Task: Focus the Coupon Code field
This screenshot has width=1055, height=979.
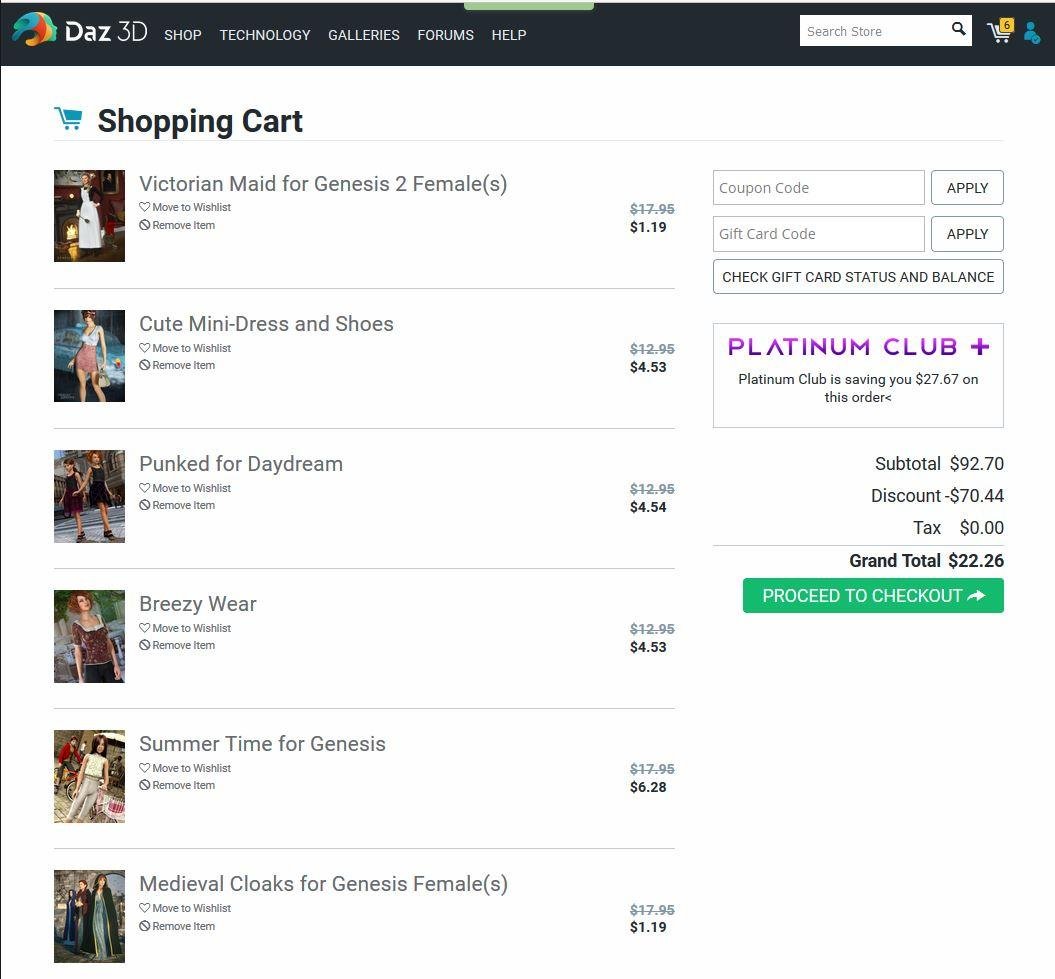Action: [x=818, y=188]
